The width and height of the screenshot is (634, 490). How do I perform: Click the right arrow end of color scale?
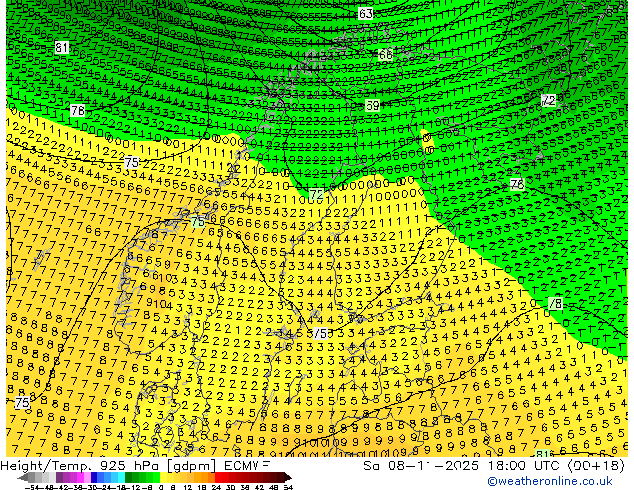coord(288,478)
